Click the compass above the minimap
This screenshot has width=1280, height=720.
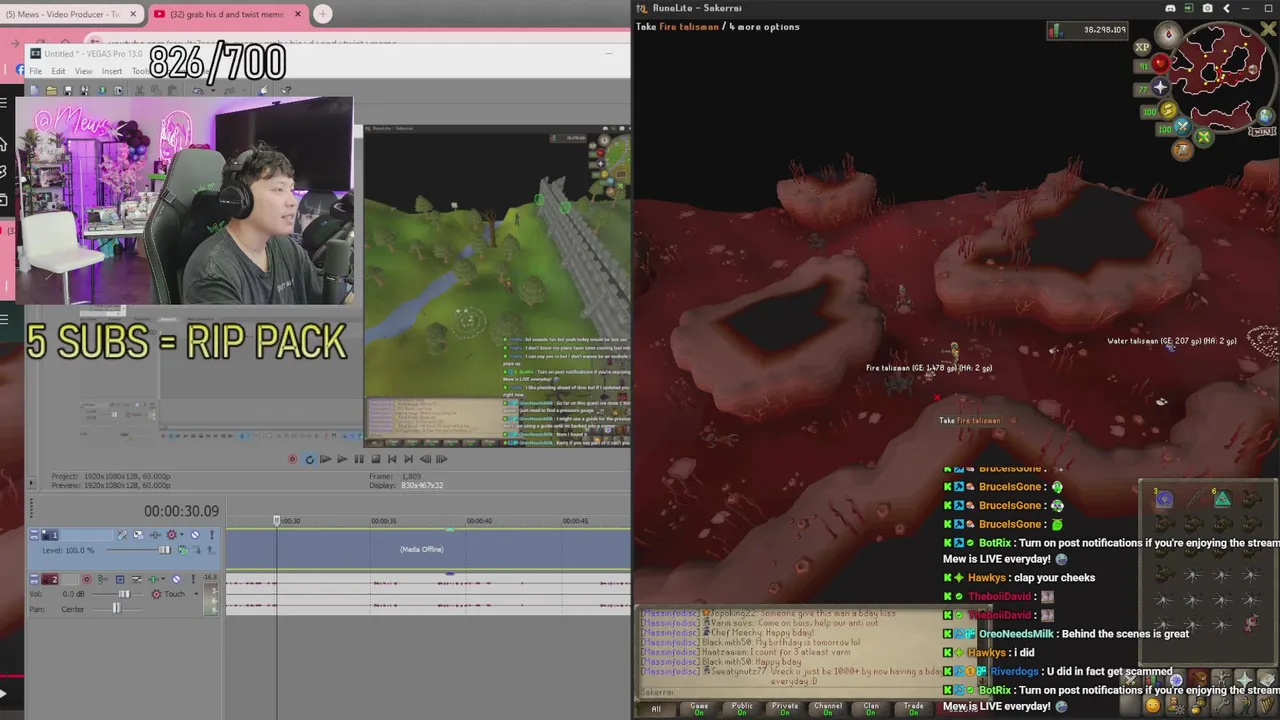1168,36
